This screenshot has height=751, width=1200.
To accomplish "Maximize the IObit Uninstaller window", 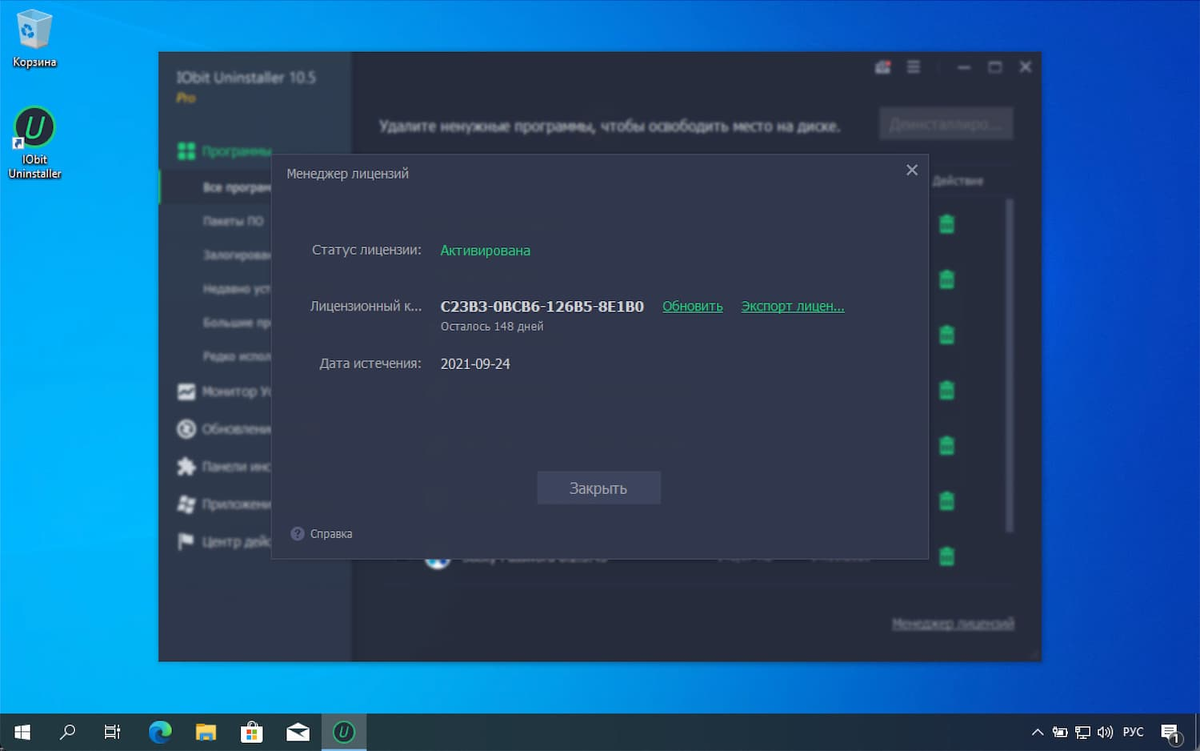I will [995, 68].
